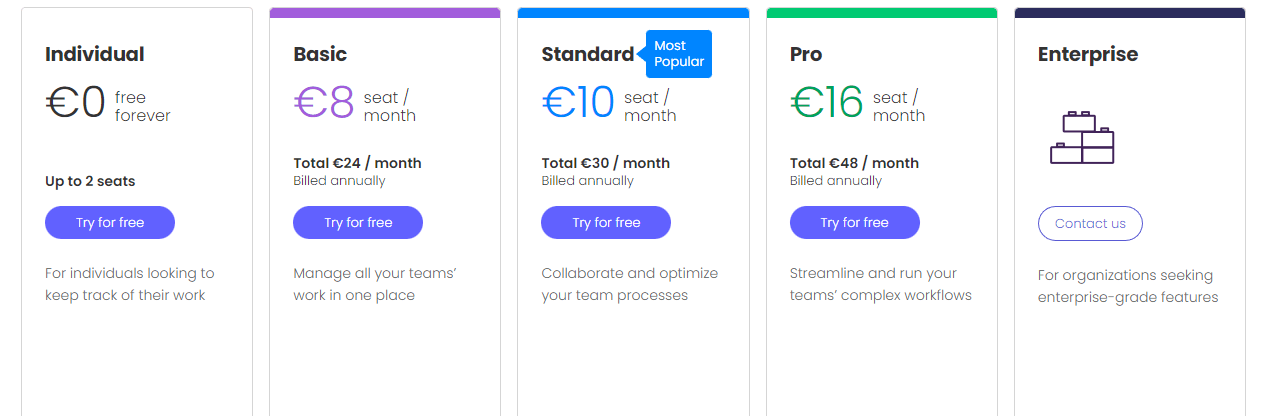The image size is (1261, 416).
Task: Click the Enterprise building blocks icon
Action: point(1082,138)
